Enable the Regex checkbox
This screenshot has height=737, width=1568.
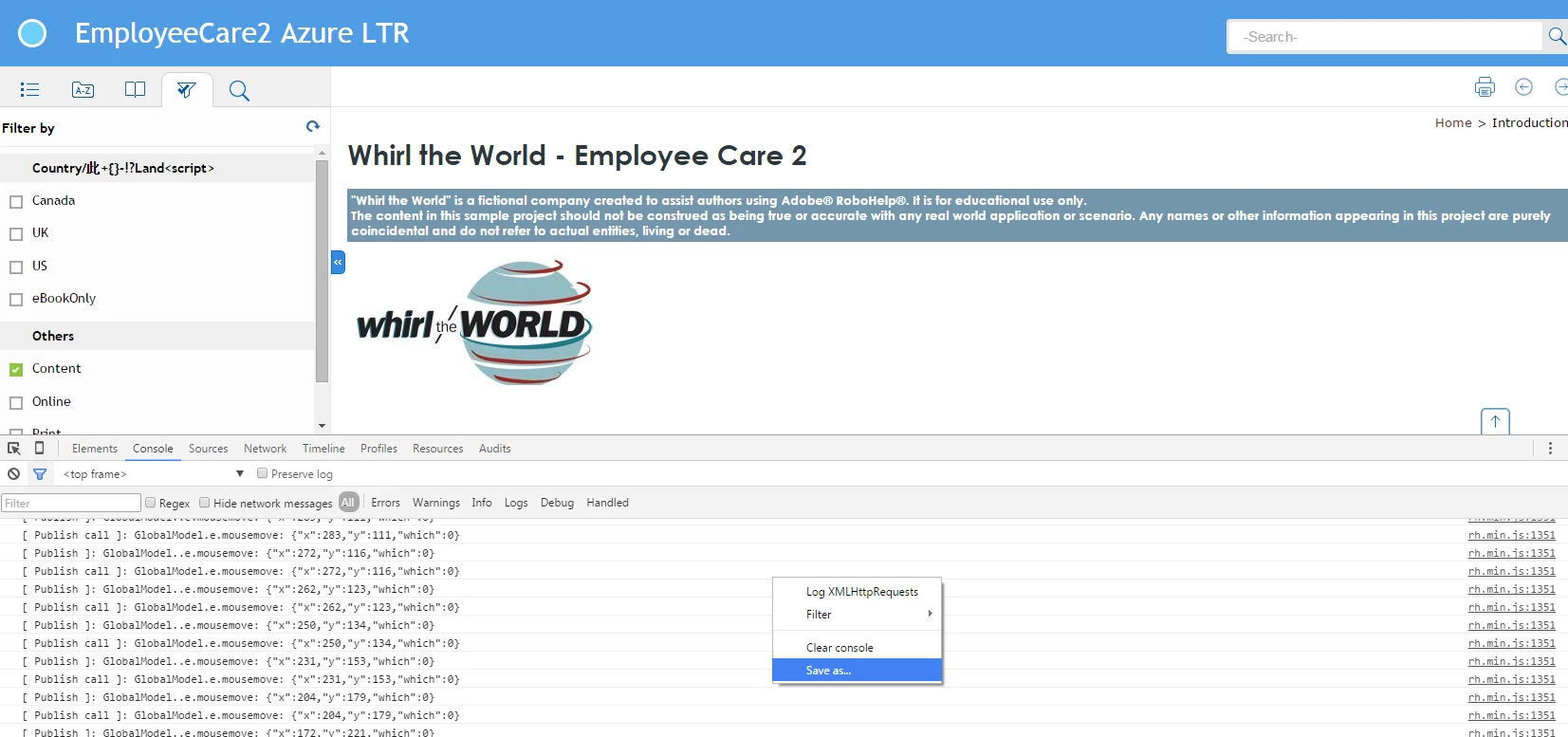pyautogui.click(x=150, y=503)
